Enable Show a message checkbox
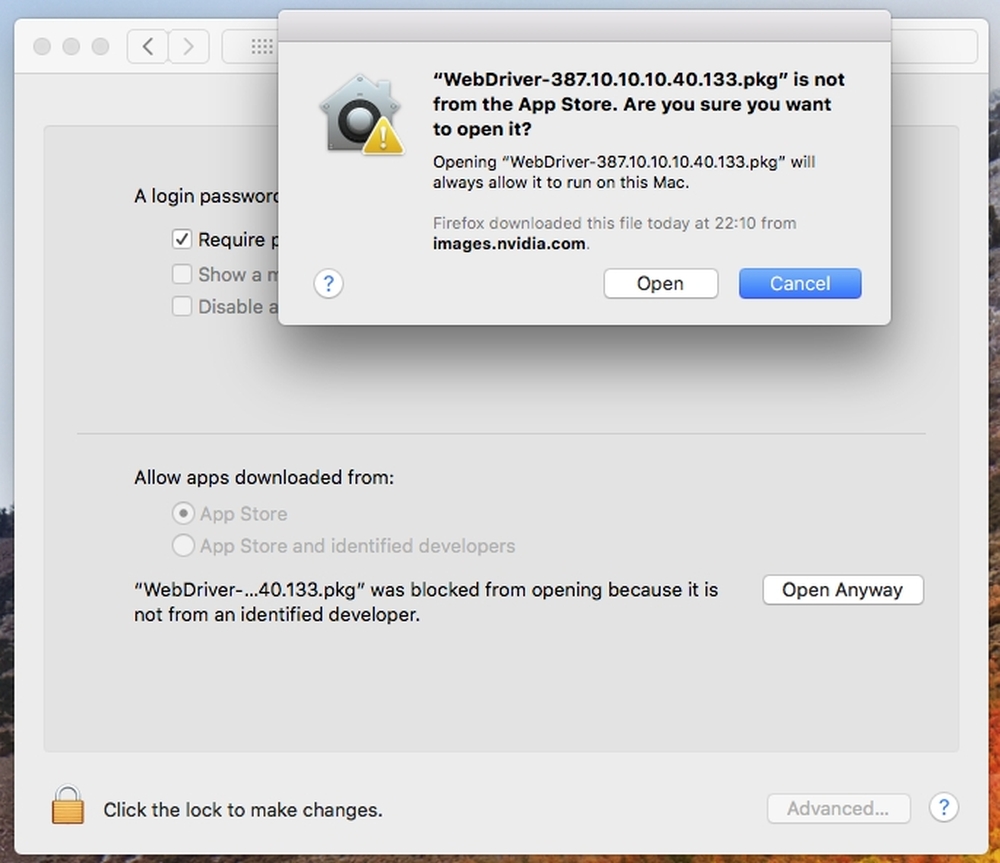The image size is (1000, 863). tap(182, 274)
